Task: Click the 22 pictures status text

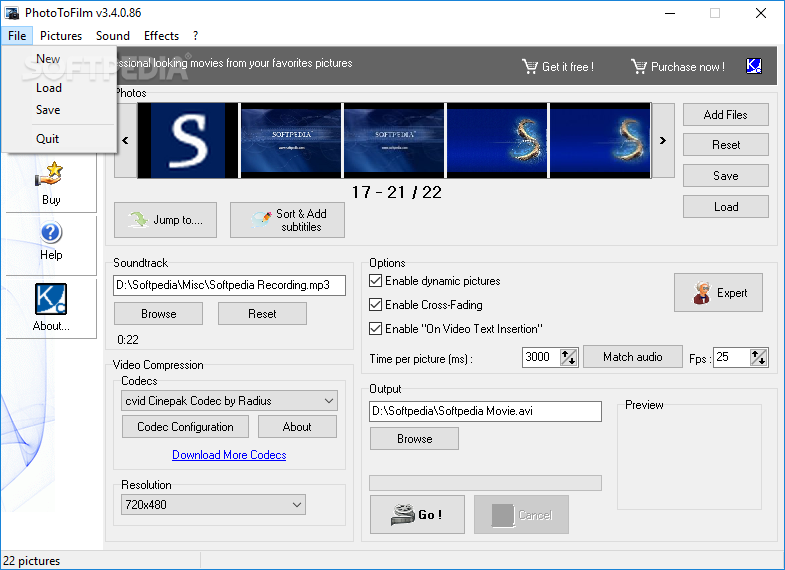Action: click(x=32, y=561)
